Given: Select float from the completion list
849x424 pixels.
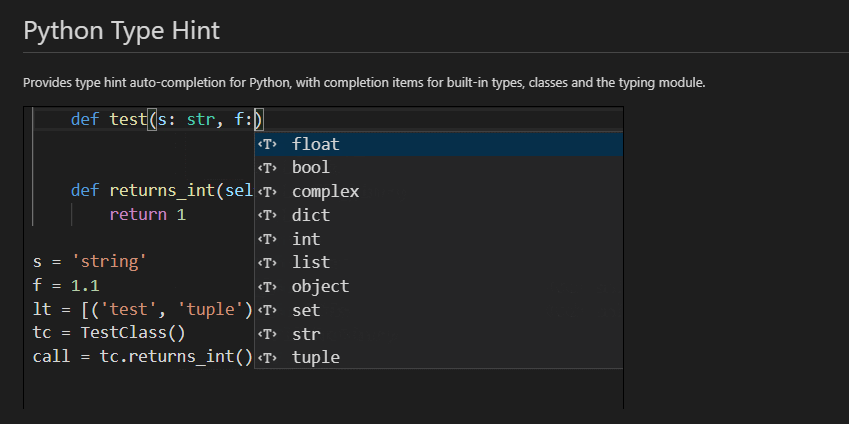Looking at the screenshot, I should (316, 144).
